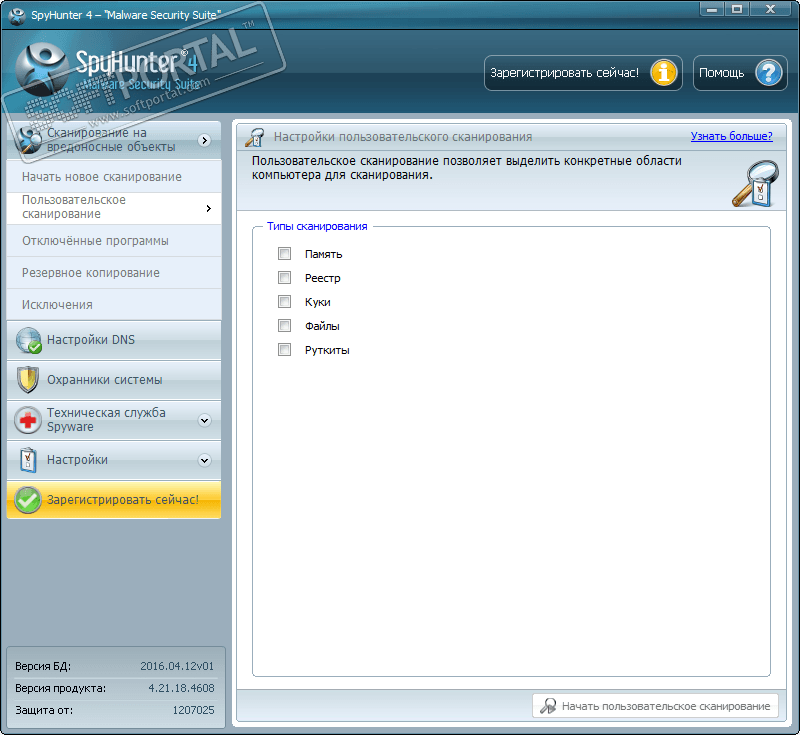Click the arrow next to Пользовательское сканирование
Viewport: 800px width, 735px height.
[x=209, y=208]
